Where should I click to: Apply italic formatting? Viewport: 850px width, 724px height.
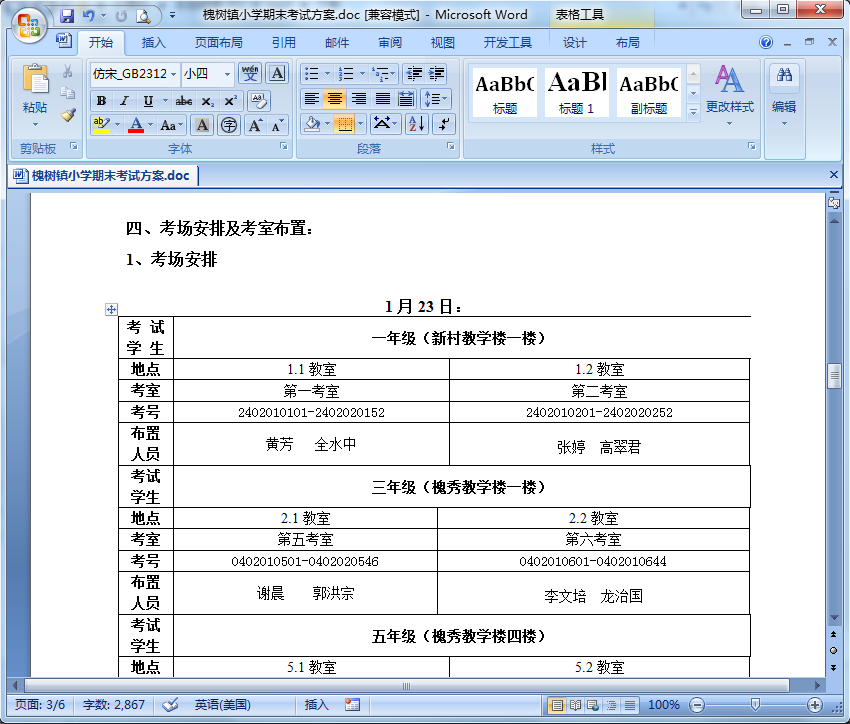(x=123, y=100)
